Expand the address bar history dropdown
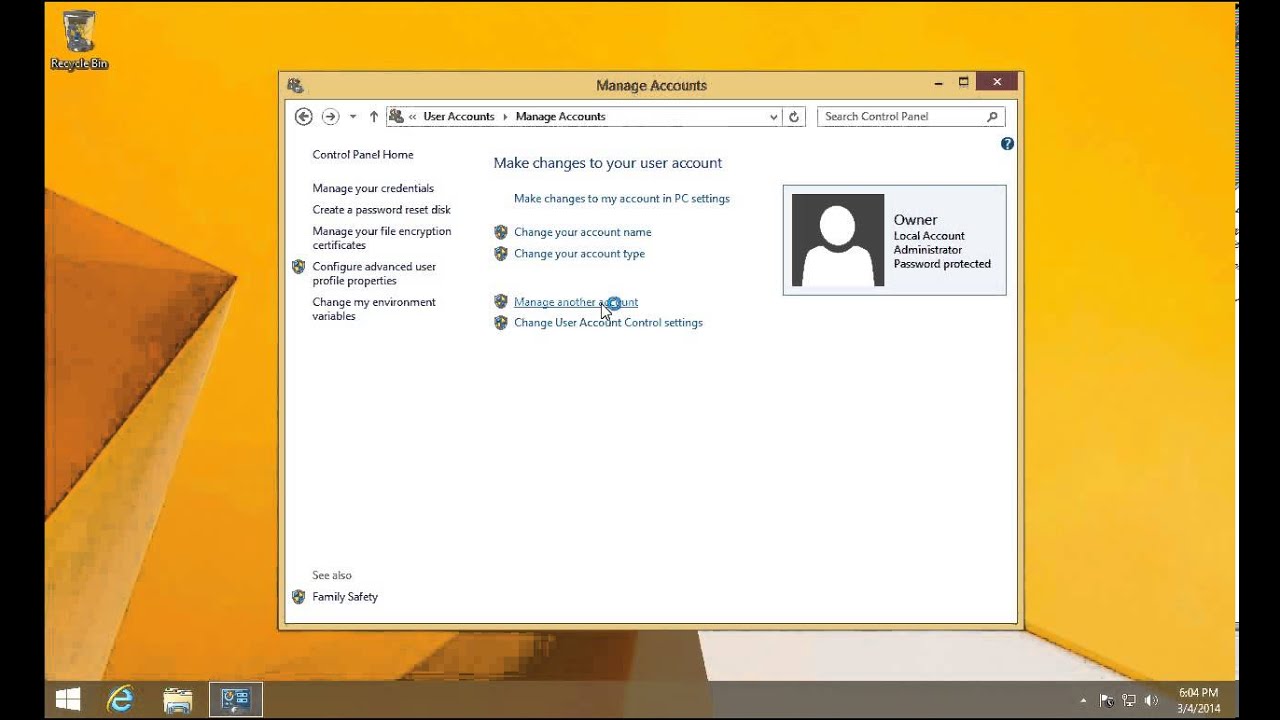Image resolution: width=1280 pixels, height=720 pixels. coord(773,117)
